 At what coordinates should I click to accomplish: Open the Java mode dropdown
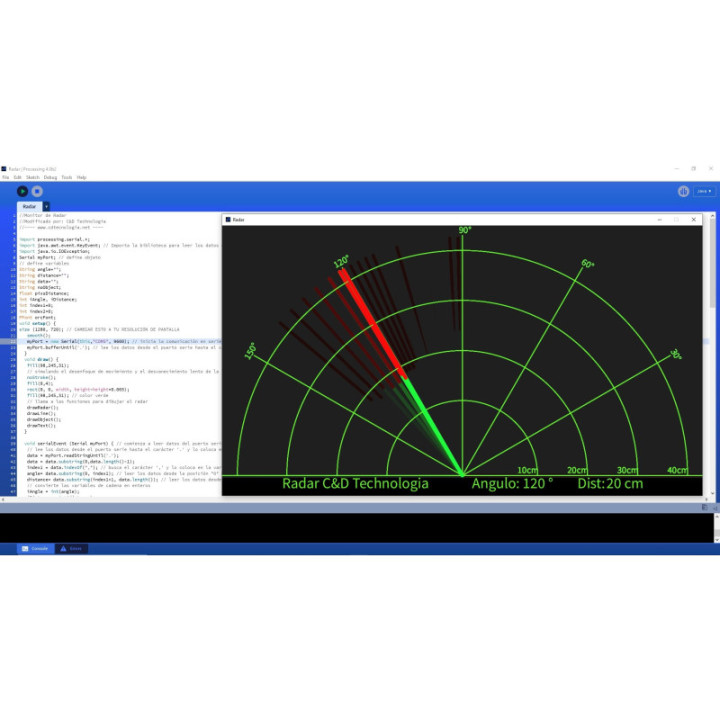click(x=704, y=191)
